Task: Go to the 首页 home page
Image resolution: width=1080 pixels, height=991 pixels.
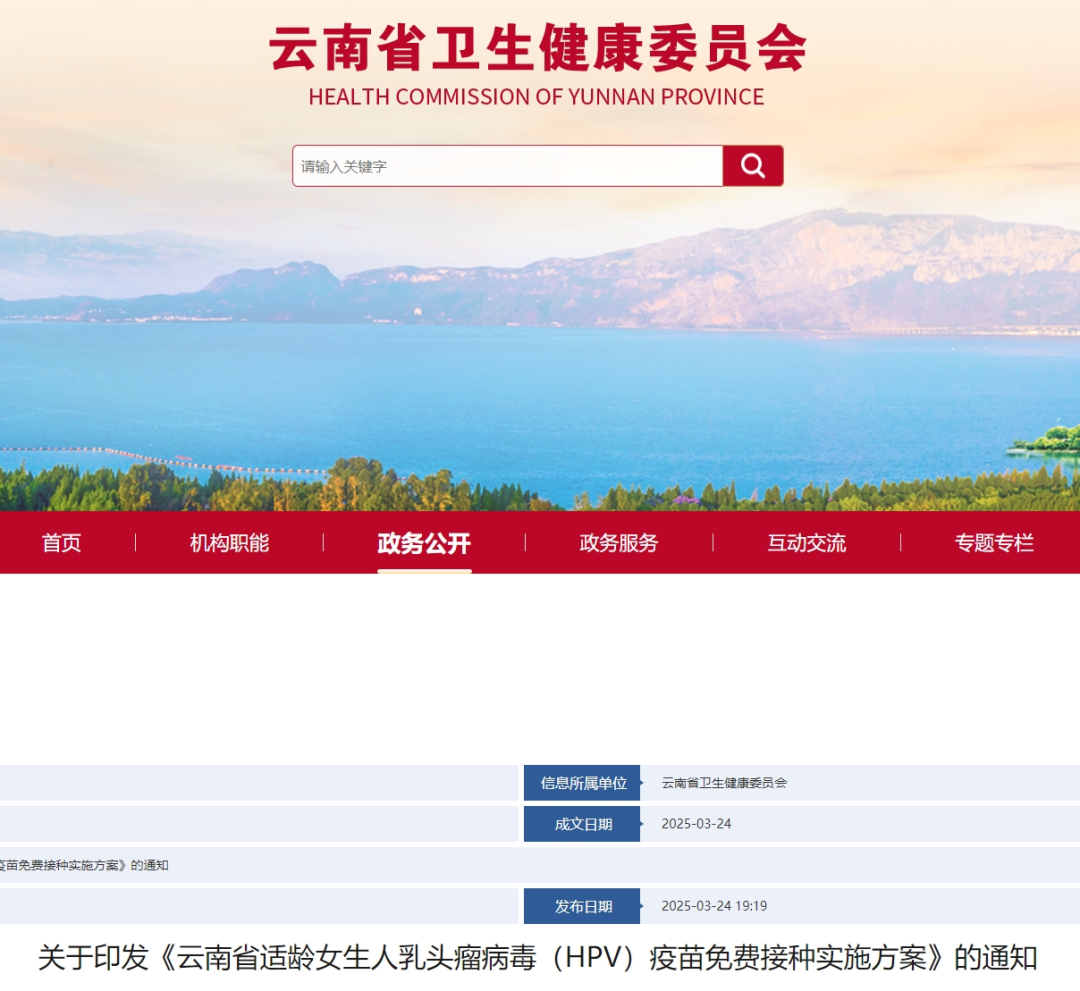Action: (x=62, y=543)
